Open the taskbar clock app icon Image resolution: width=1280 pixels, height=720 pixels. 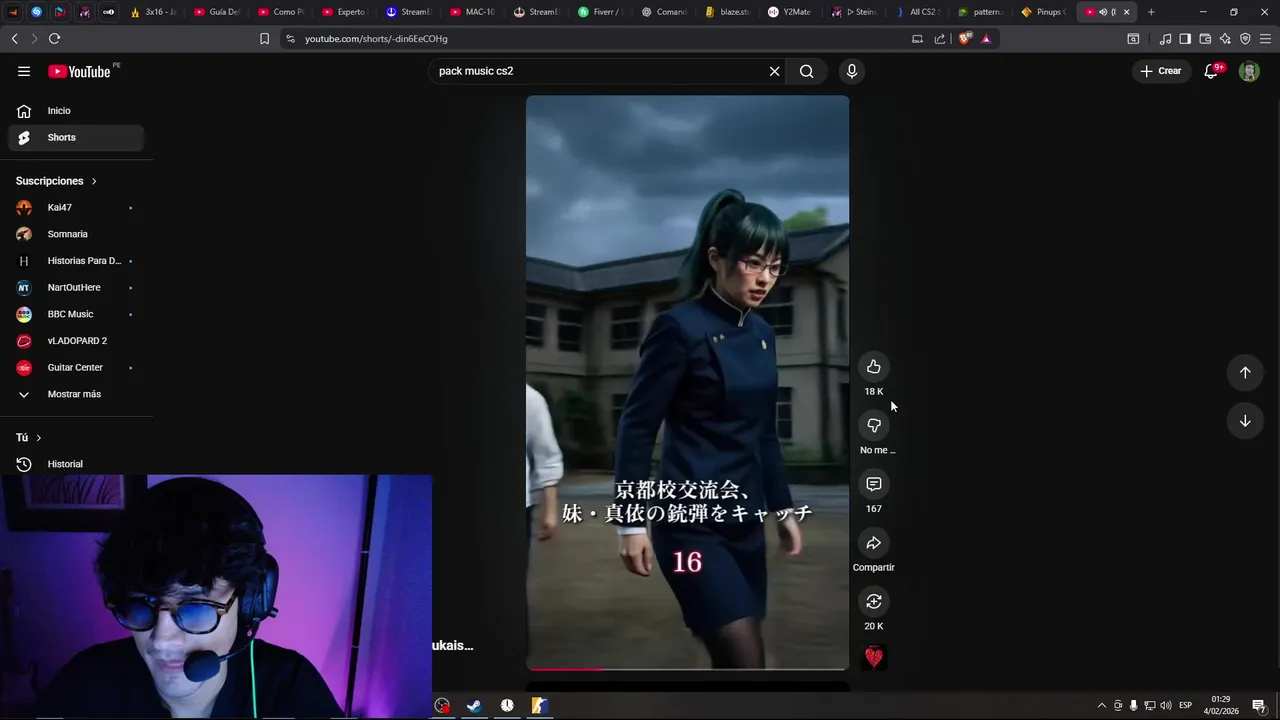(507, 705)
